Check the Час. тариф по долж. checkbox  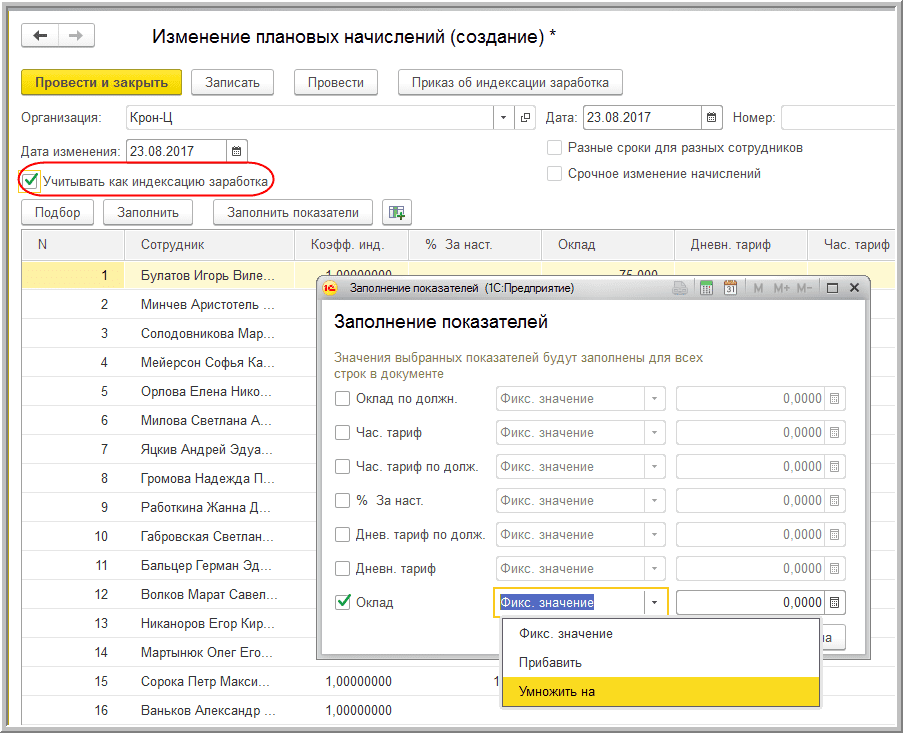tap(342, 466)
